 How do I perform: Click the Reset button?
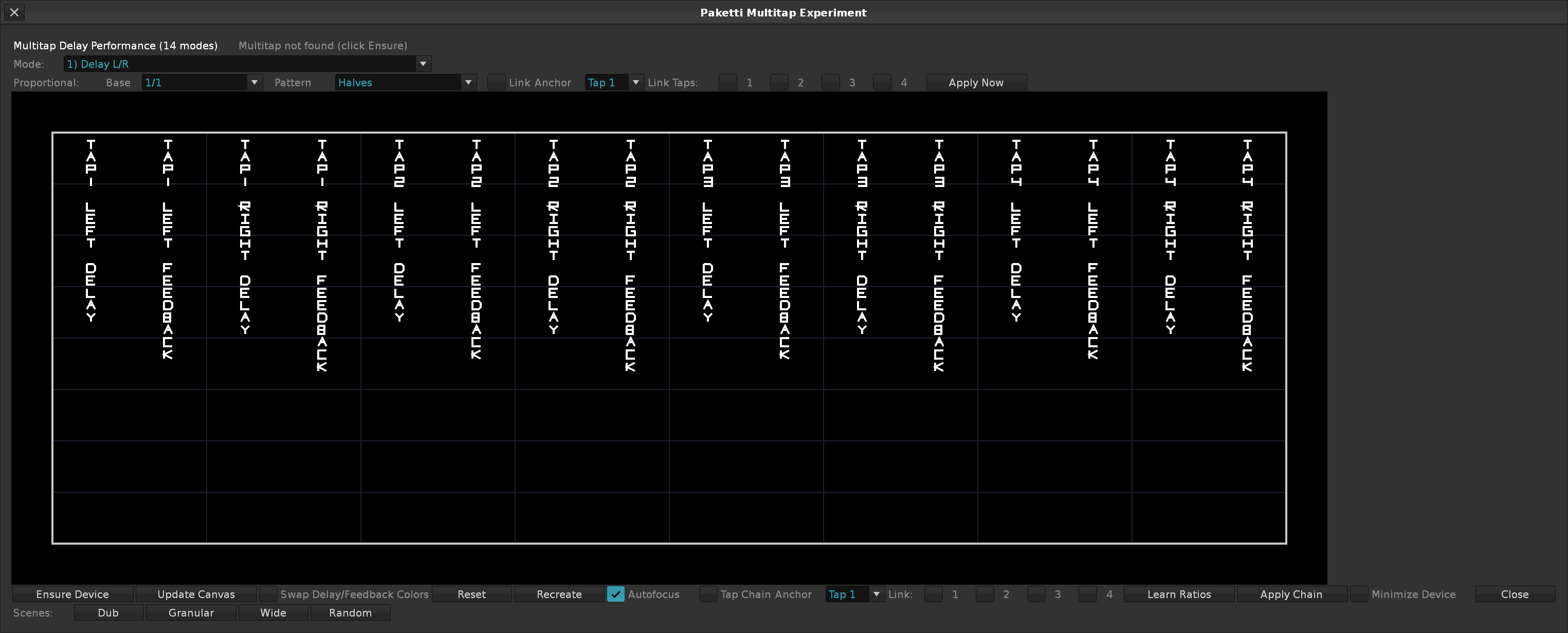472,594
